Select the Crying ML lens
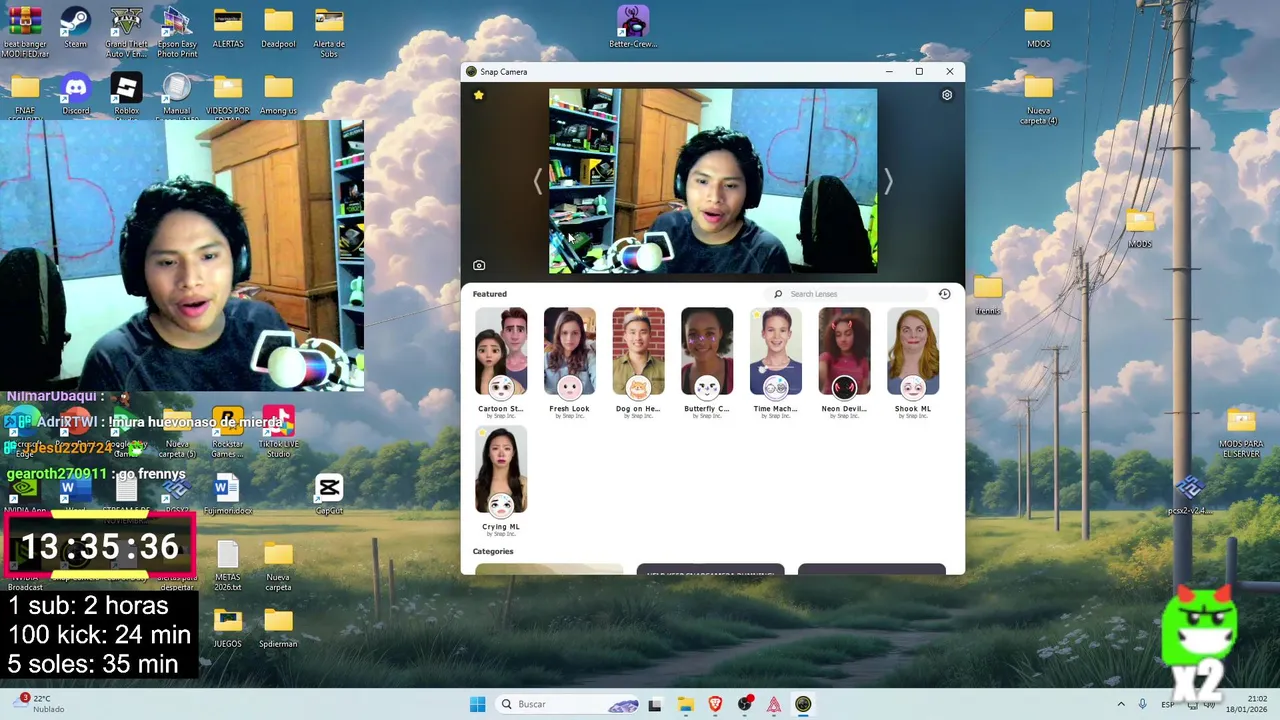Screen dimensions: 1280x720 pos(501,481)
